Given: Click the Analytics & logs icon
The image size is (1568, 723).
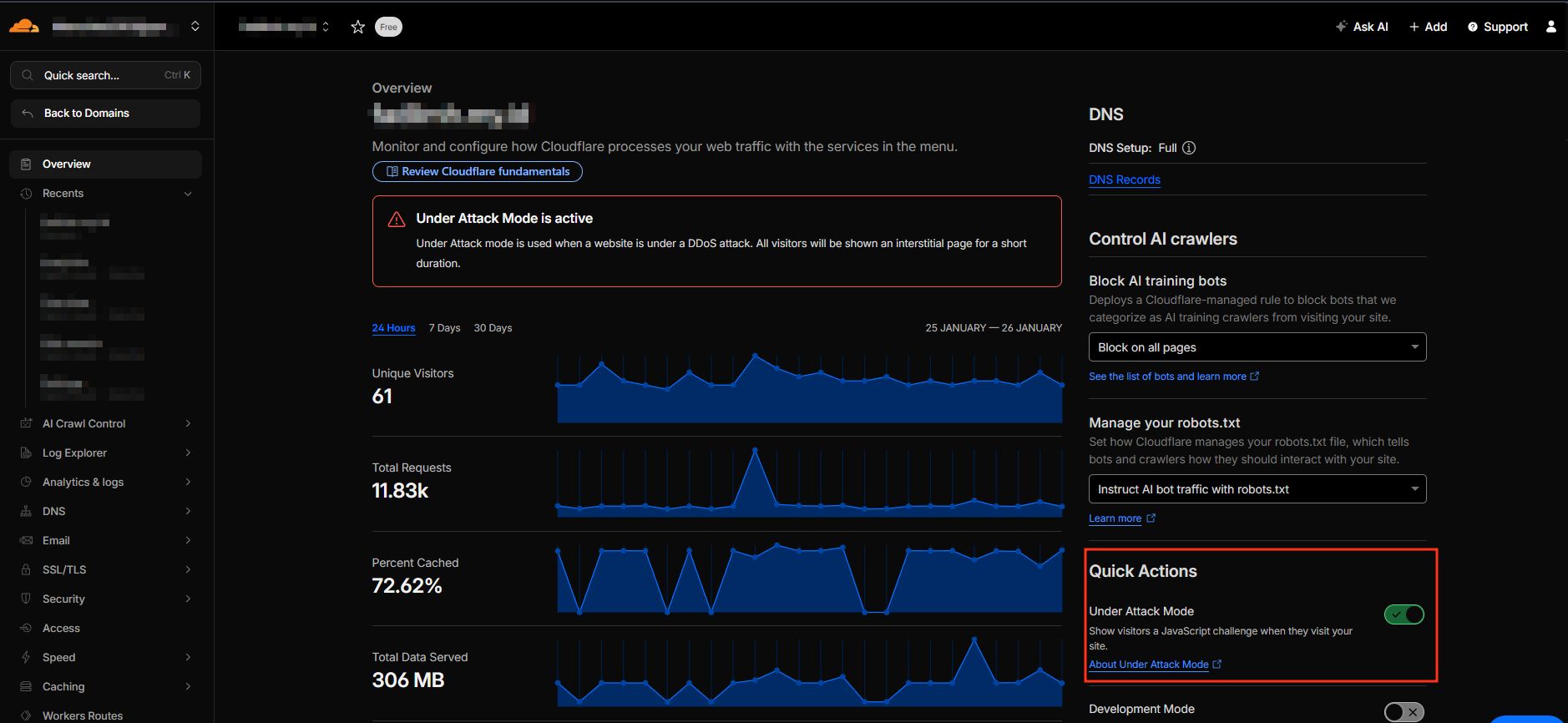Looking at the screenshot, I should [26, 482].
